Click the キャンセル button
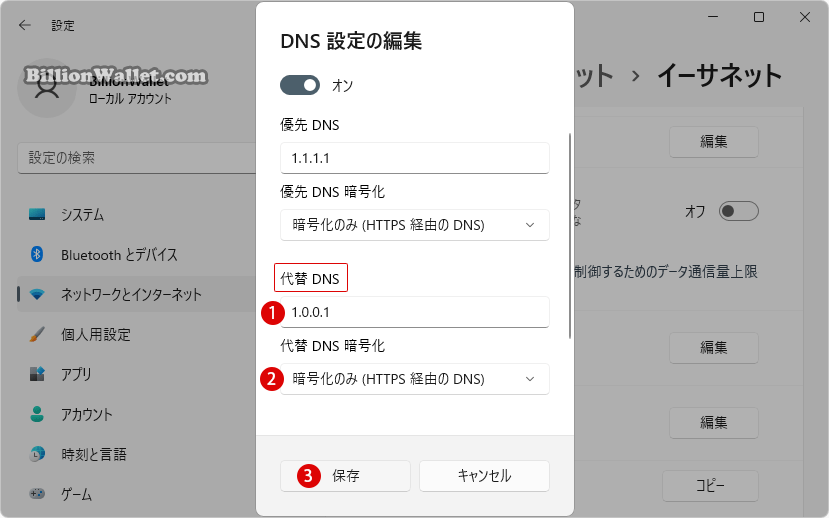Screen dimensions: 829x518 (484, 476)
